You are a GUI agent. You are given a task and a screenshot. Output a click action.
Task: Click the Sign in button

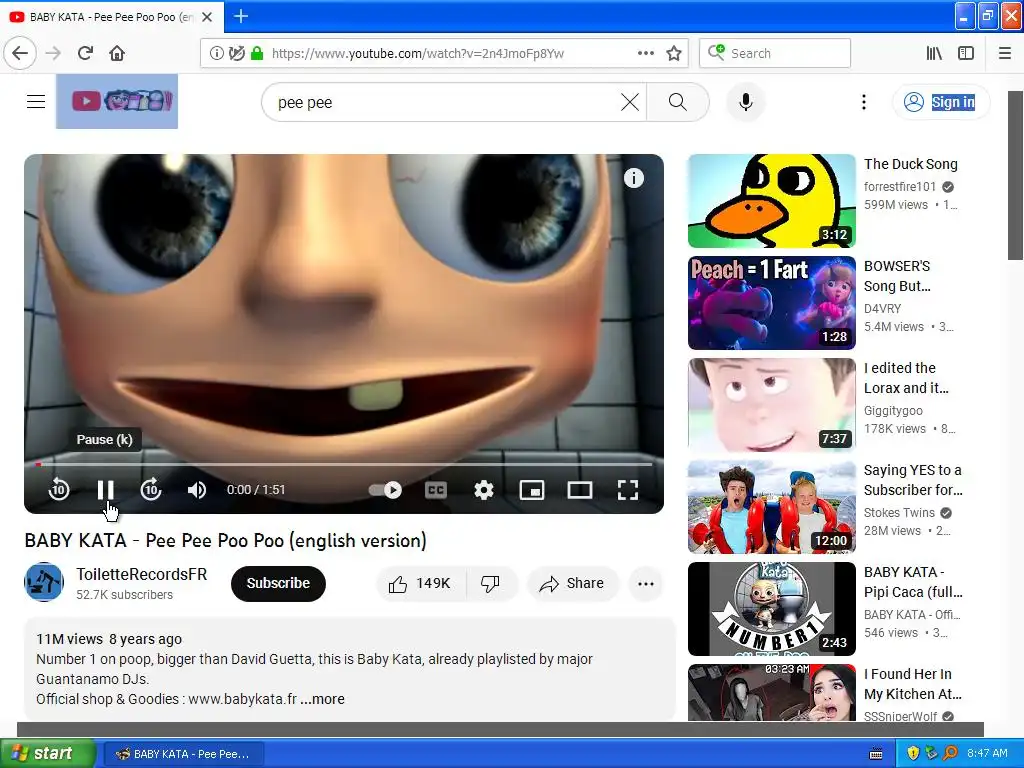pyautogui.click(x=941, y=102)
